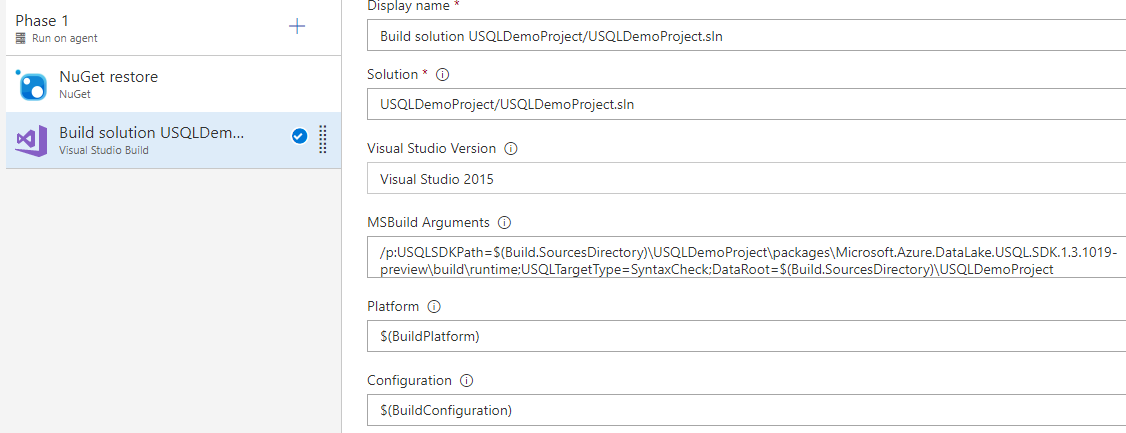
Task: Open info tooltip for MSBuild Arguments
Action: point(504,223)
